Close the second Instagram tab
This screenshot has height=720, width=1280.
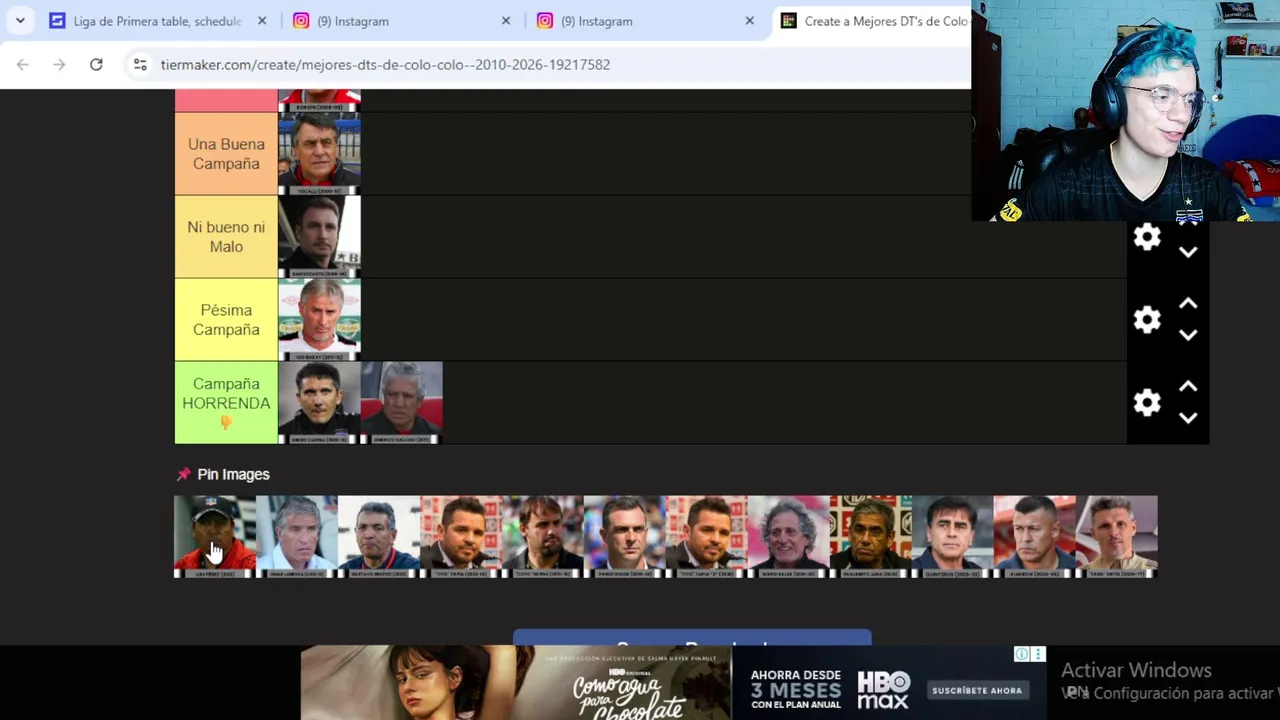click(750, 21)
